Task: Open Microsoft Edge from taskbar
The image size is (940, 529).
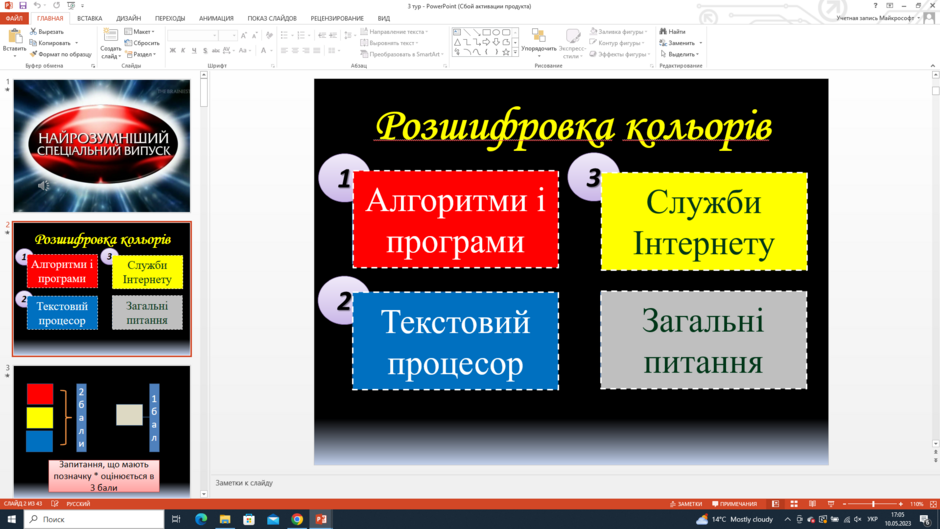Action: 201,519
